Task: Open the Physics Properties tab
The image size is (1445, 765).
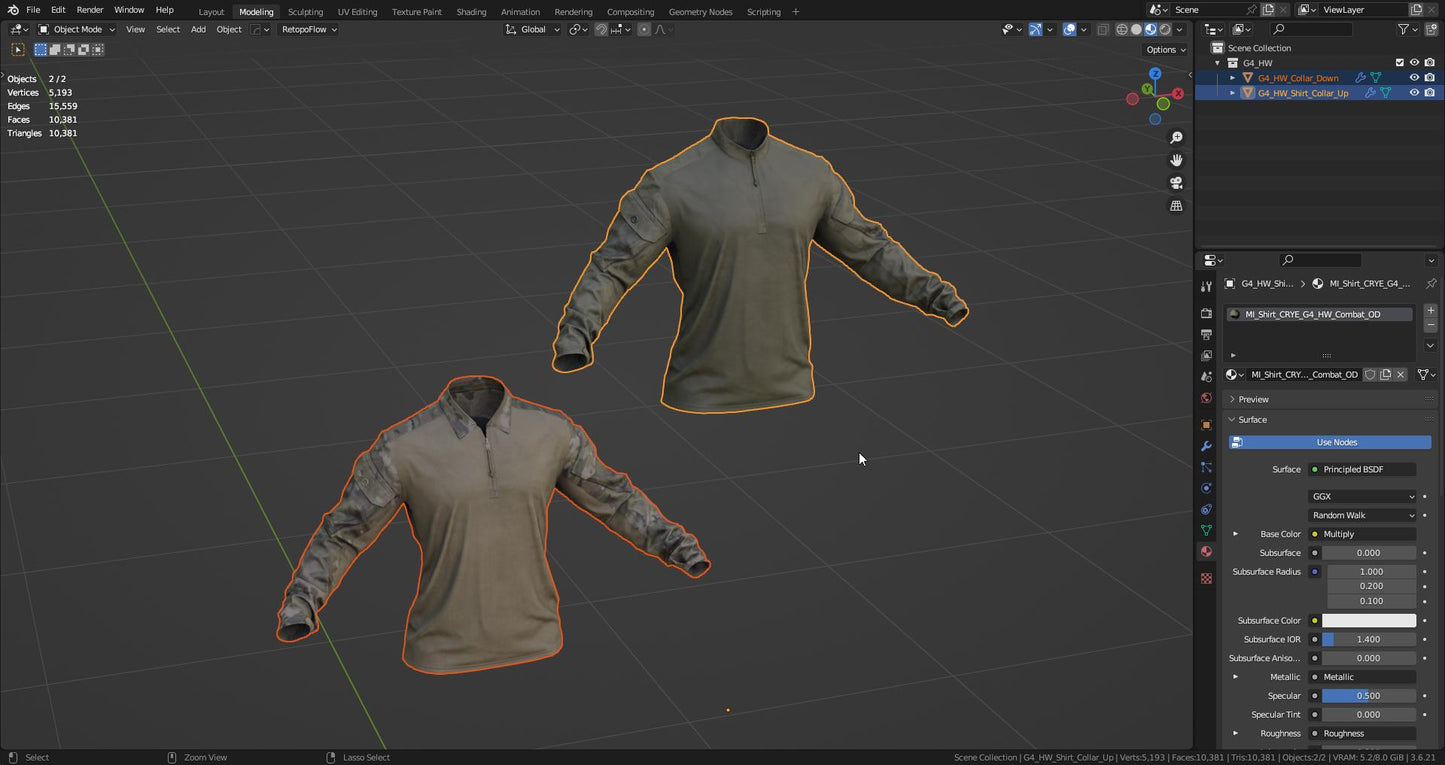Action: (x=1206, y=487)
